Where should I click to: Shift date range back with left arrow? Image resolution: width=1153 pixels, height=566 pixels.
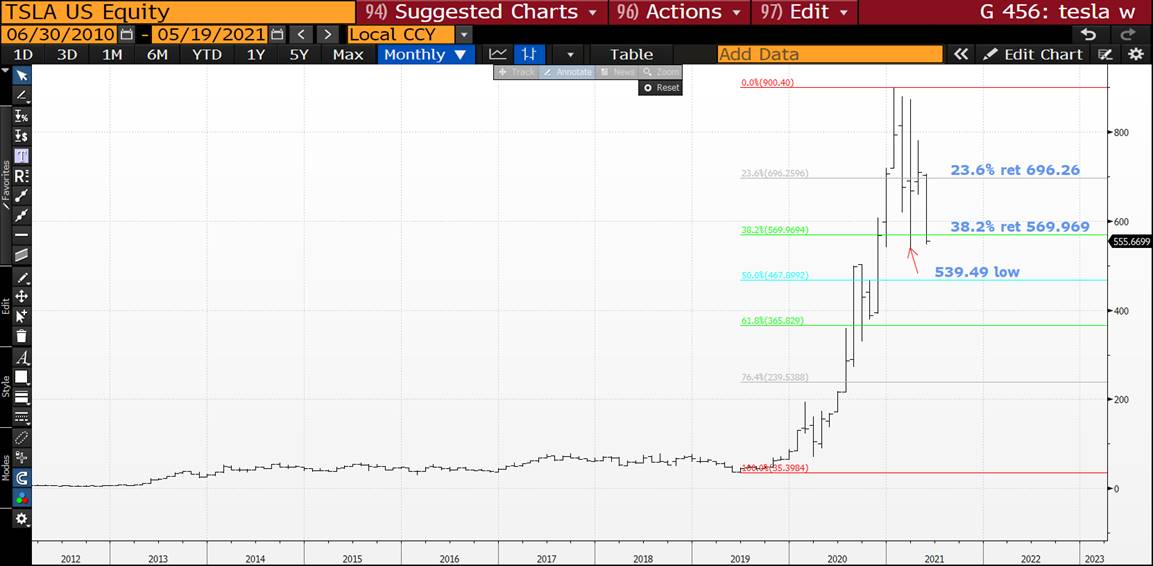(301, 35)
